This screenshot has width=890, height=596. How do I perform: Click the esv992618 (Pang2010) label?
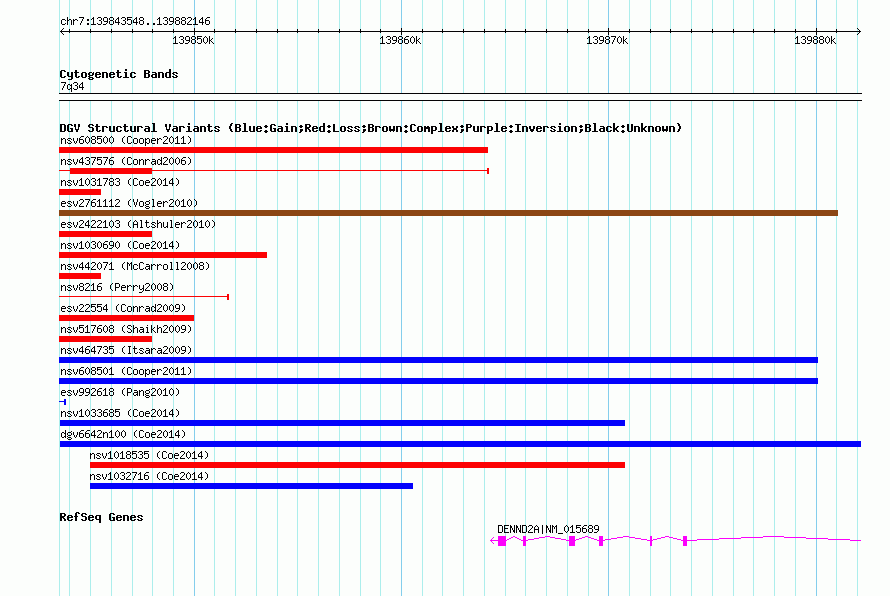(120, 392)
